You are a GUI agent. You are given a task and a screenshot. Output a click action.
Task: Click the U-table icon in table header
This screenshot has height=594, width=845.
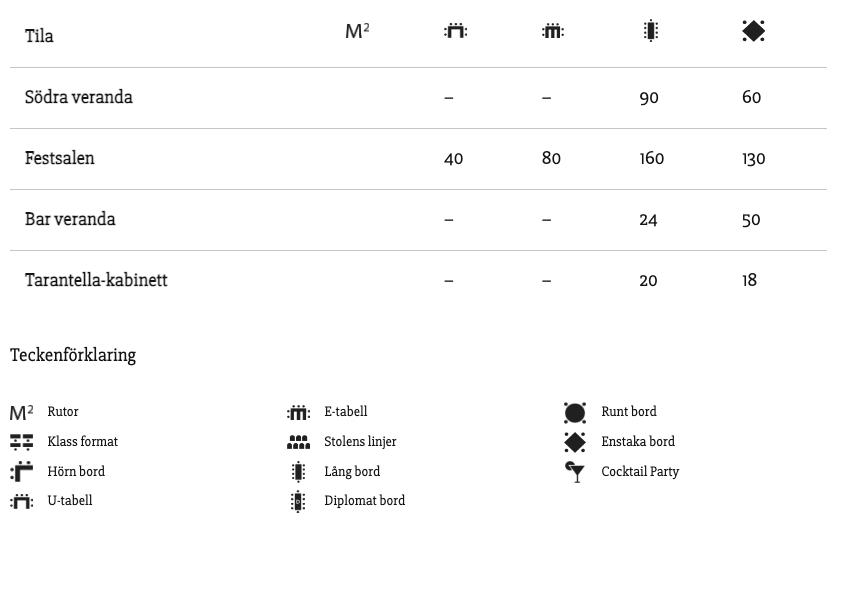(455, 31)
